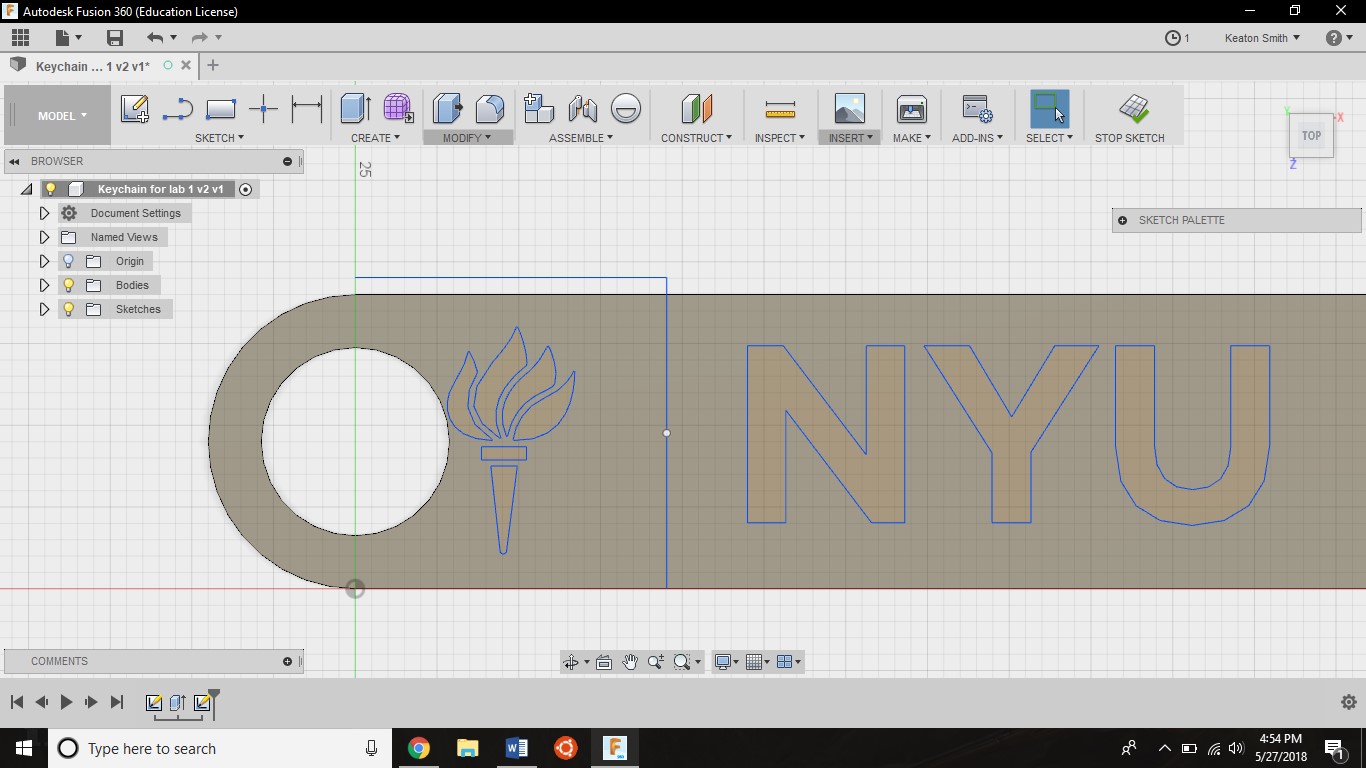Expand Document Settings in the browser
The width and height of the screenshot is (1366, 768).
point(44,213)
